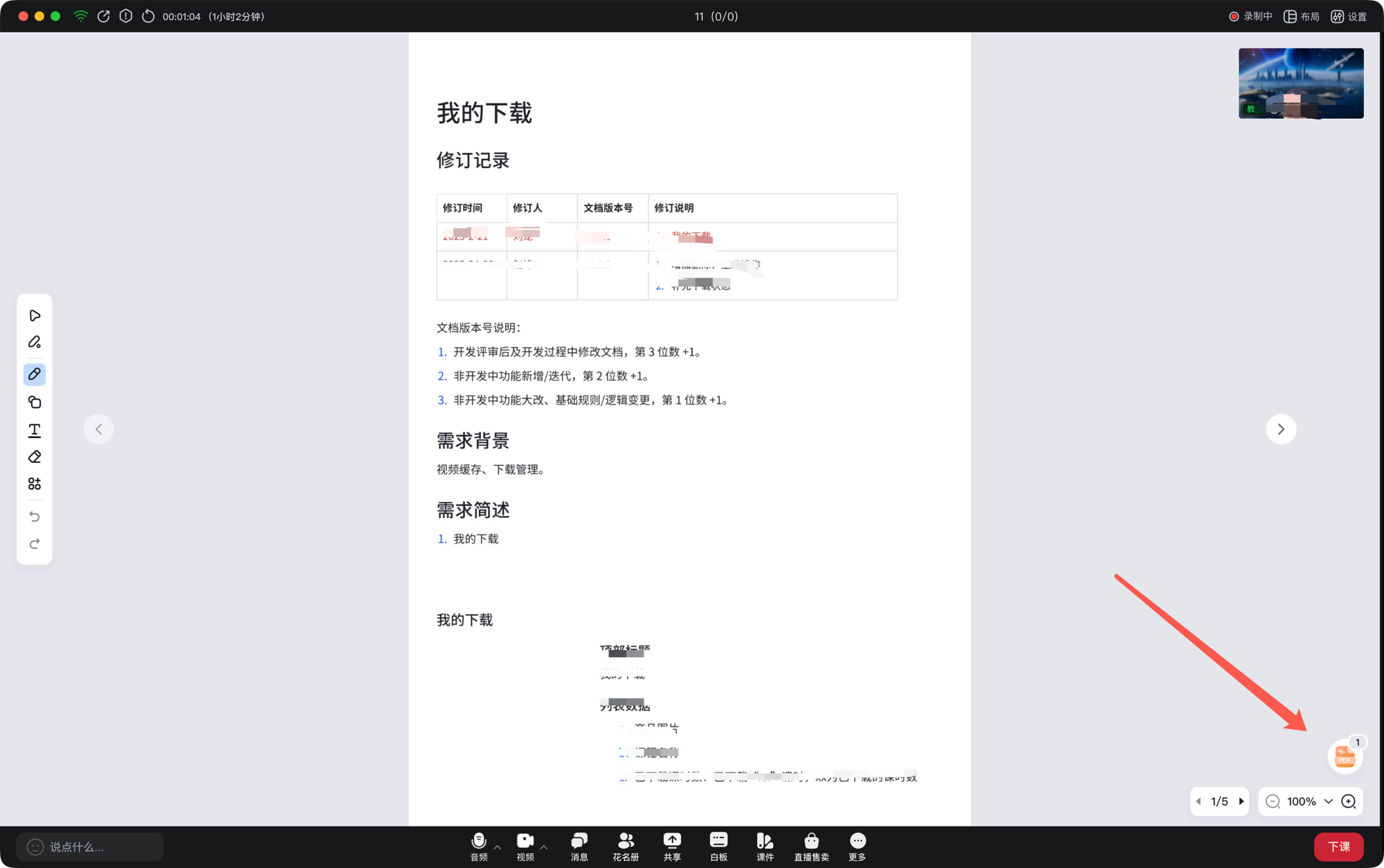Click the 修订说明 table header cell
The image size is (1384, 868).
(772, 208)
